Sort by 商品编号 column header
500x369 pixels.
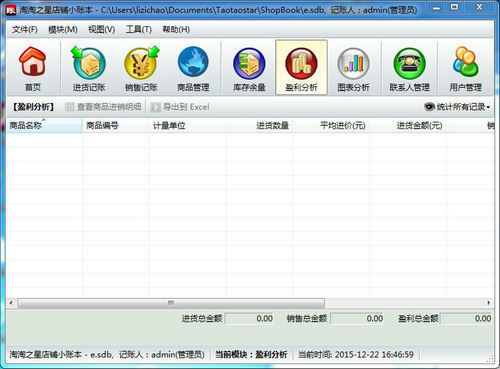(115, 126)
